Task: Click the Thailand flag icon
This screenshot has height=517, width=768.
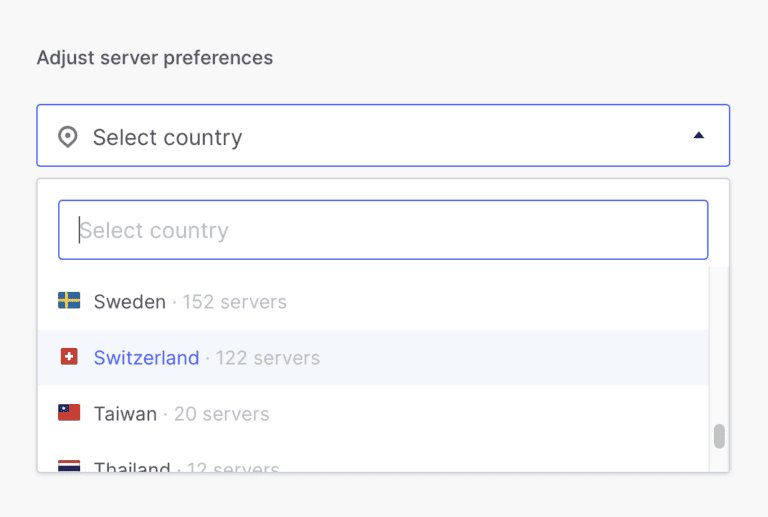Action: click(69, 466)
